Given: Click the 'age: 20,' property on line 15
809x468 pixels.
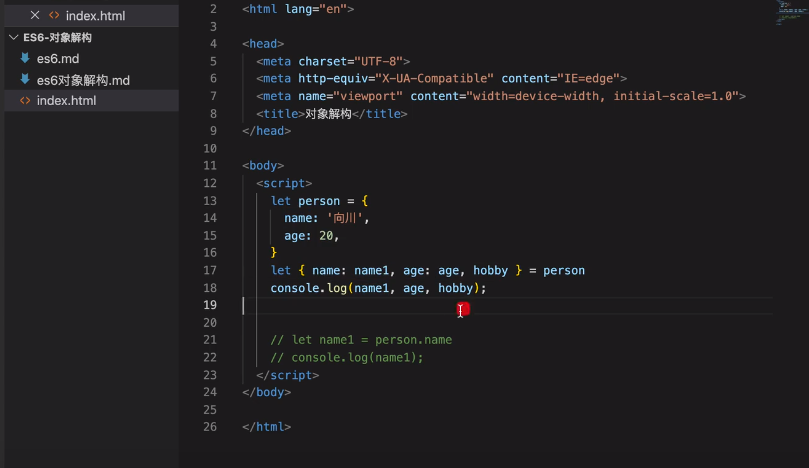Looking at the screenshot, I should (x=311, y=236).
